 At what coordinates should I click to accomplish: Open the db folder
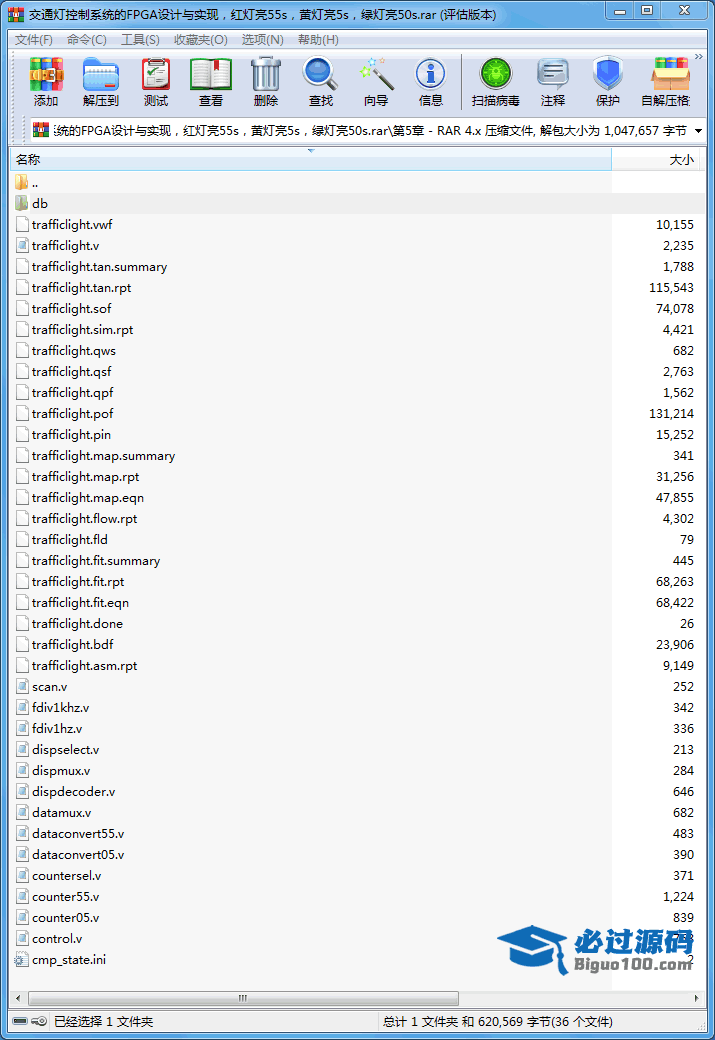tap(40, 203)
